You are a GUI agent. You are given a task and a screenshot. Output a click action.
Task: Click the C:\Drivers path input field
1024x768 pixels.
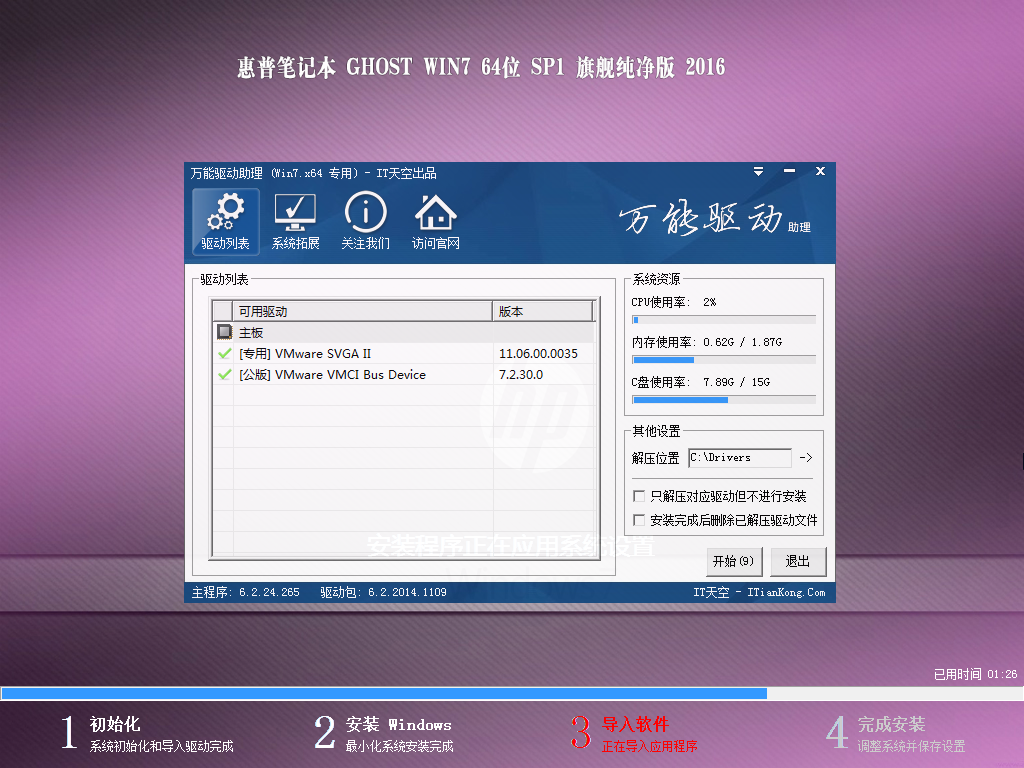click(740, 458)
